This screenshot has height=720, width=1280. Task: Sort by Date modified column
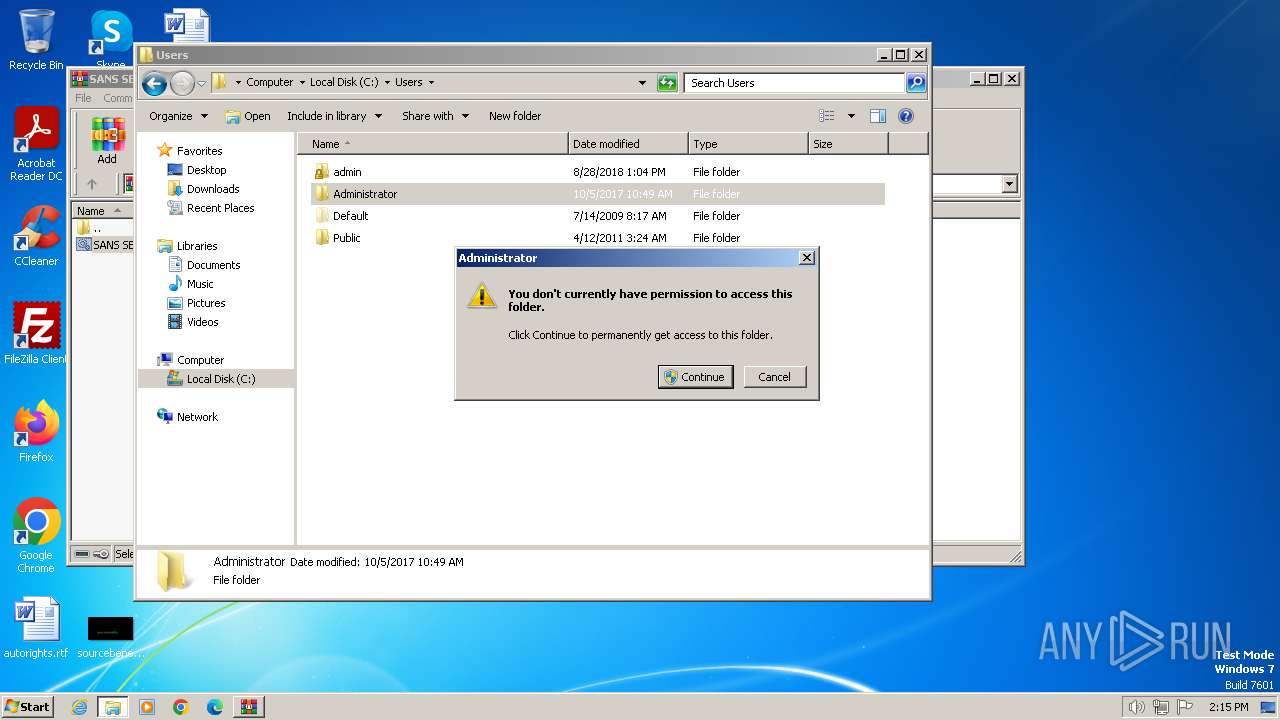pos(628,144)
